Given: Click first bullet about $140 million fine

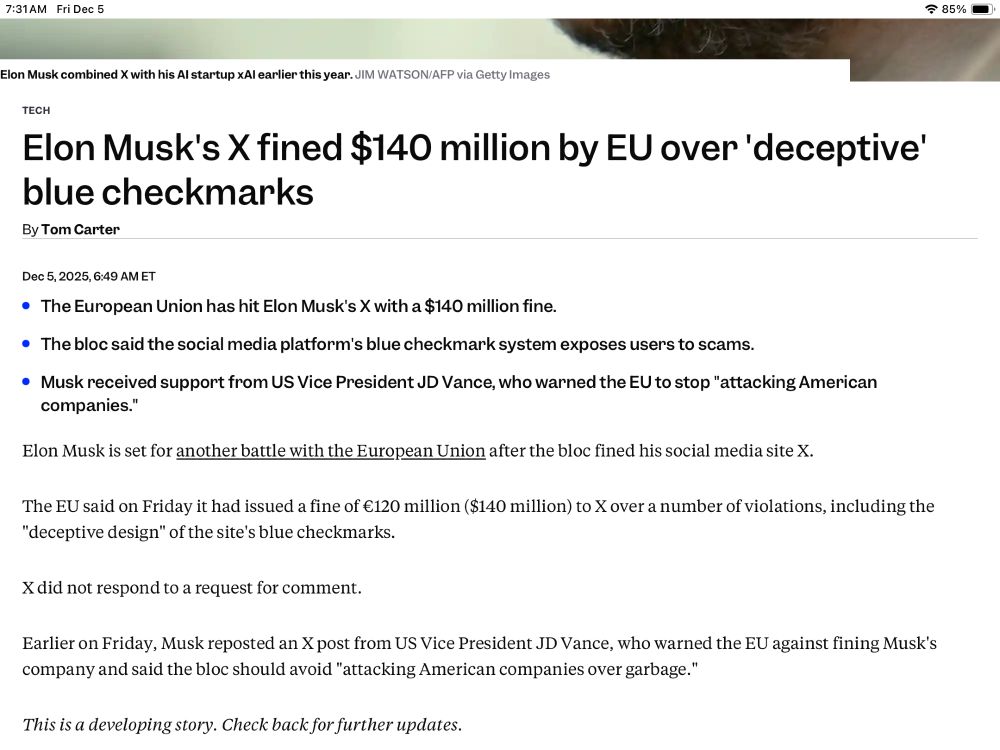Looking at the screenshot, I should (298, 306).
